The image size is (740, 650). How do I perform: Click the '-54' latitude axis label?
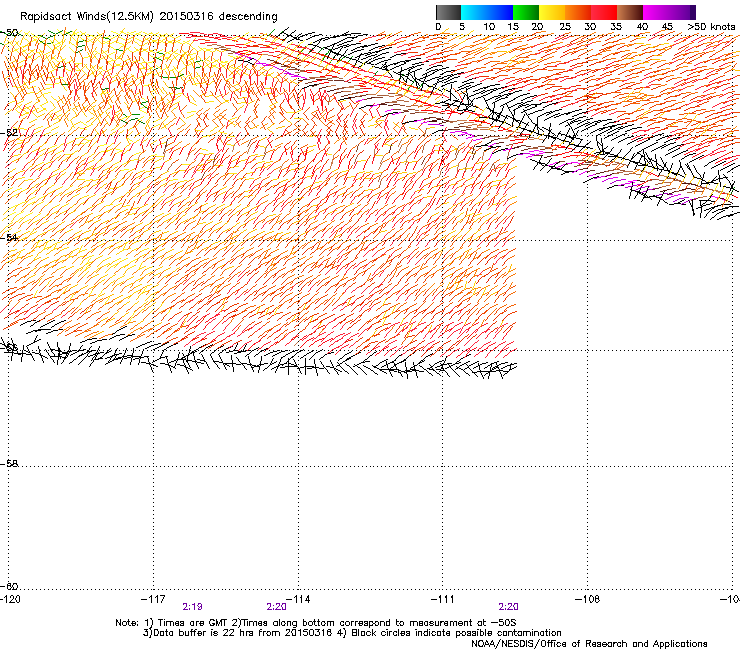click(9, 237)
